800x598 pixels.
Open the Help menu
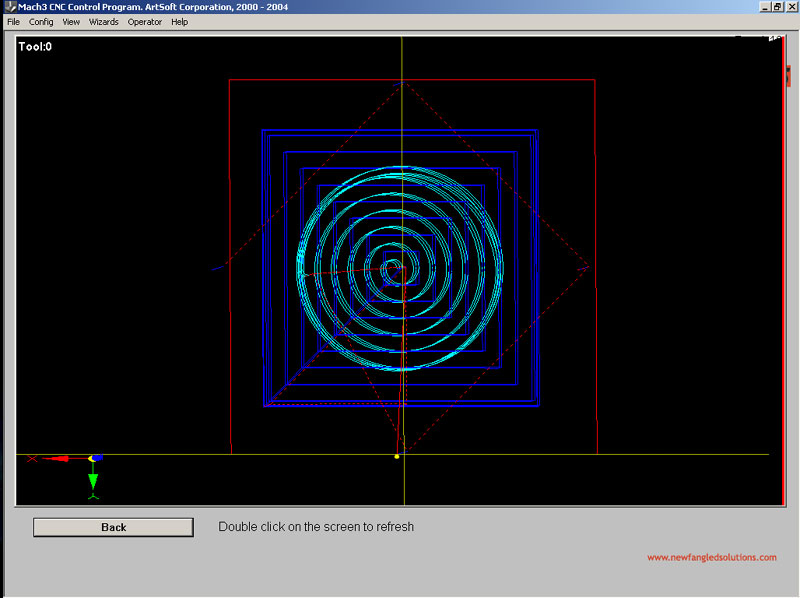[x=180, y=22]
